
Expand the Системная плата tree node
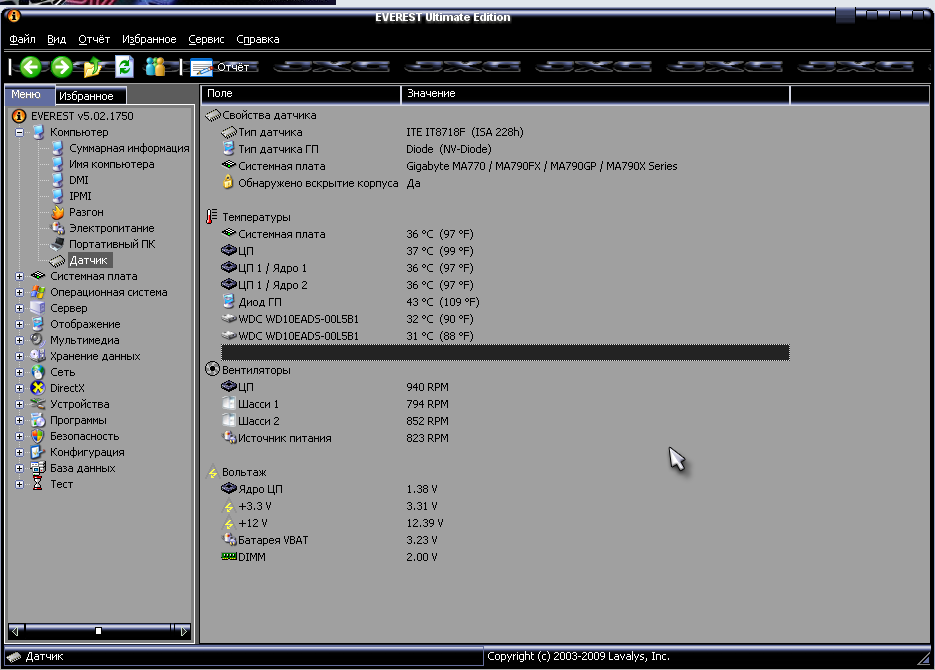click(x=20, y=276)
